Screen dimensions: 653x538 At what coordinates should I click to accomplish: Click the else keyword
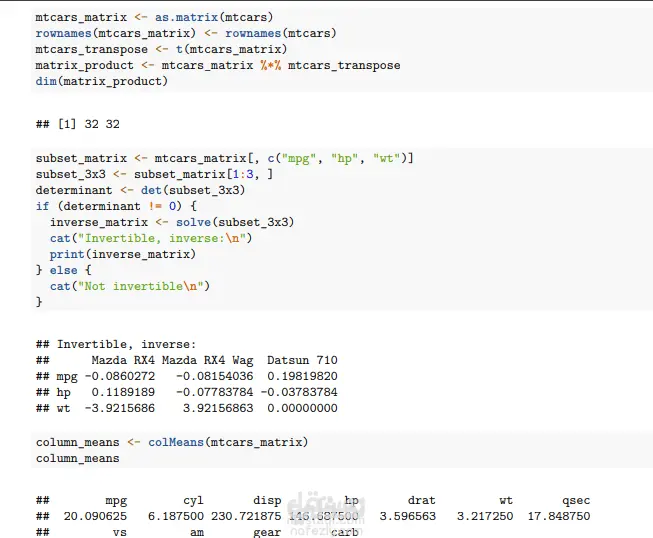(x=64, y=270)
